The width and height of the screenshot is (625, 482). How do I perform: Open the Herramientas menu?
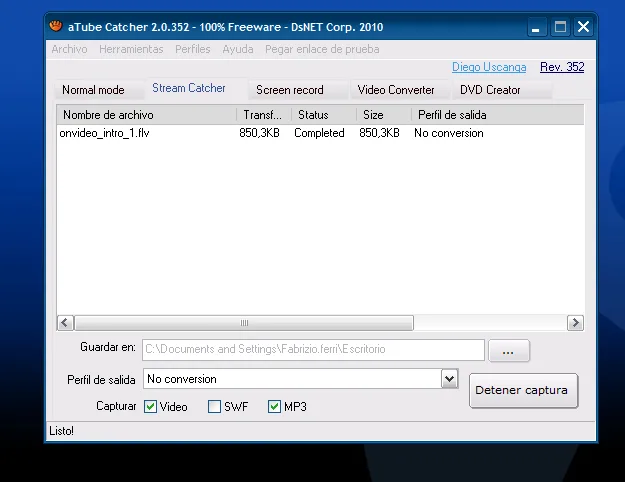131,49
